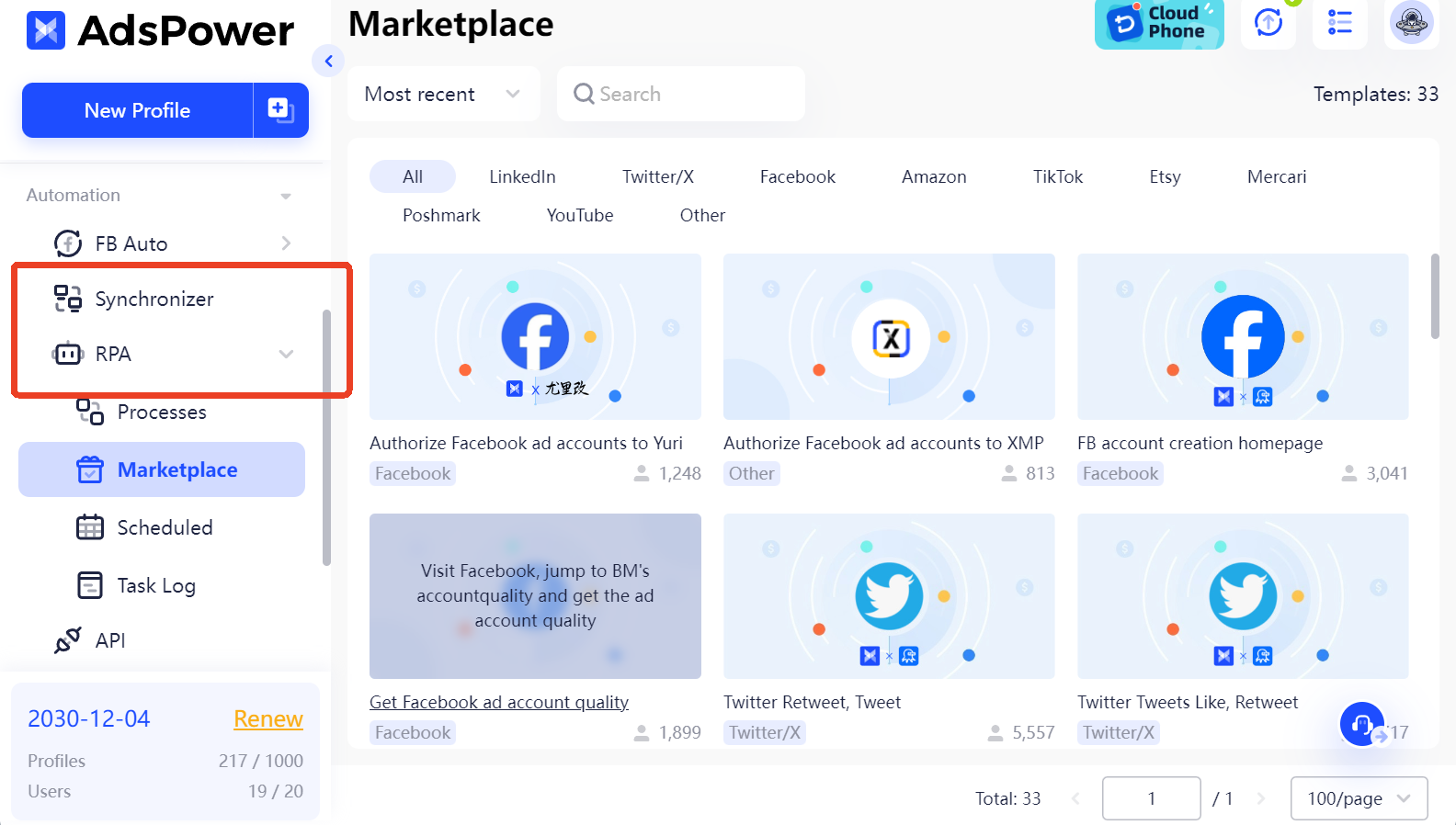
Task: Filter templates by Amazon
Action: tap(934, 176)
